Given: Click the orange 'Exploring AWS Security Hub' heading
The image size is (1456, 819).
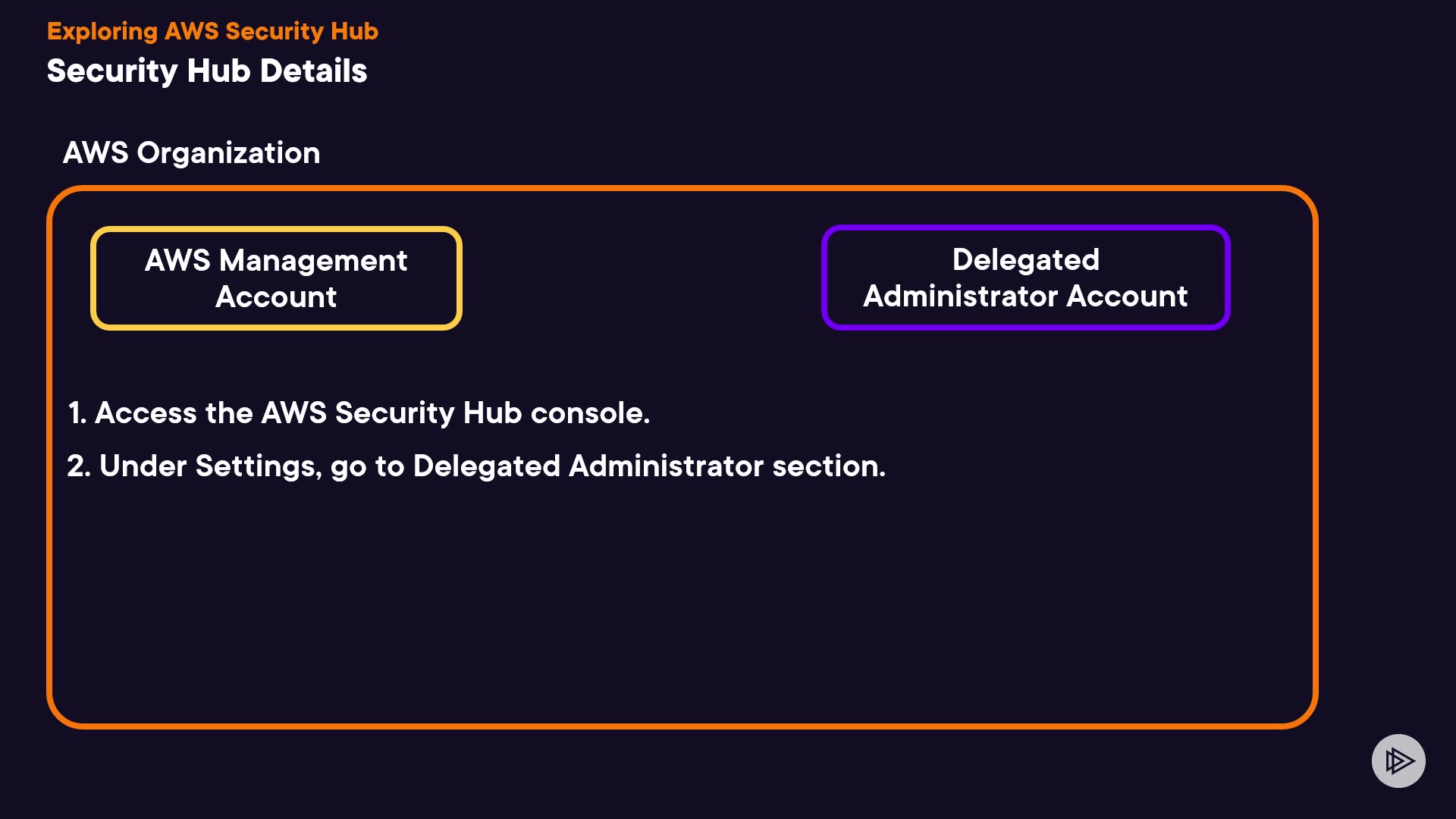Looking at the screenshot, I should point(212,31).
